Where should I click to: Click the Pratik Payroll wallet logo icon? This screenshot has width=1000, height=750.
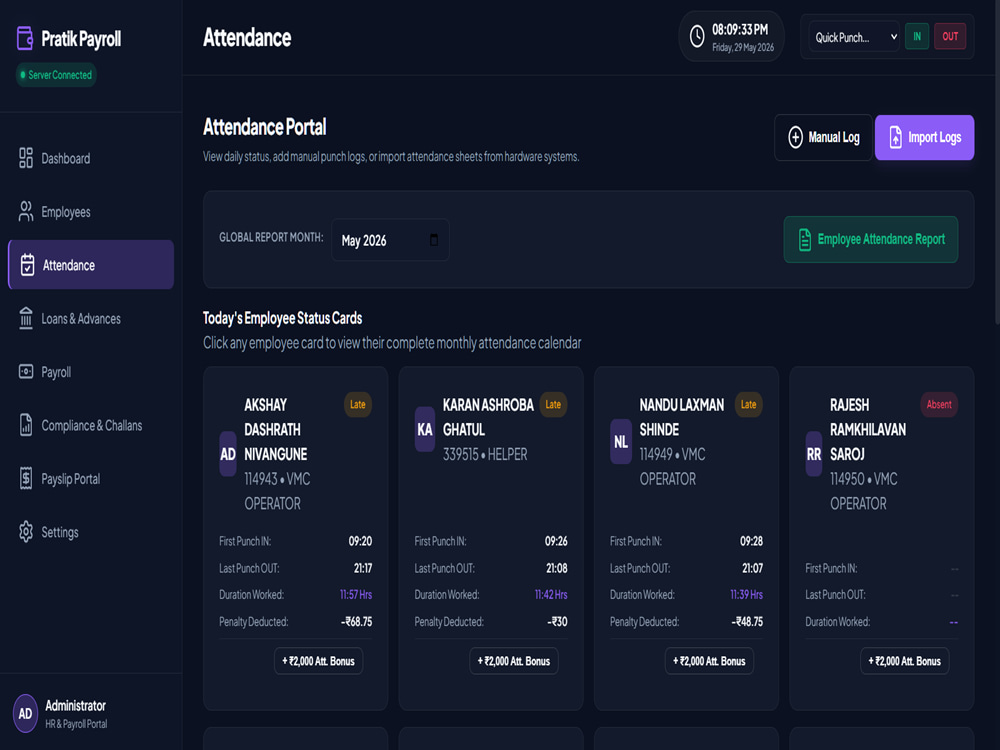(x=25, y=38)
